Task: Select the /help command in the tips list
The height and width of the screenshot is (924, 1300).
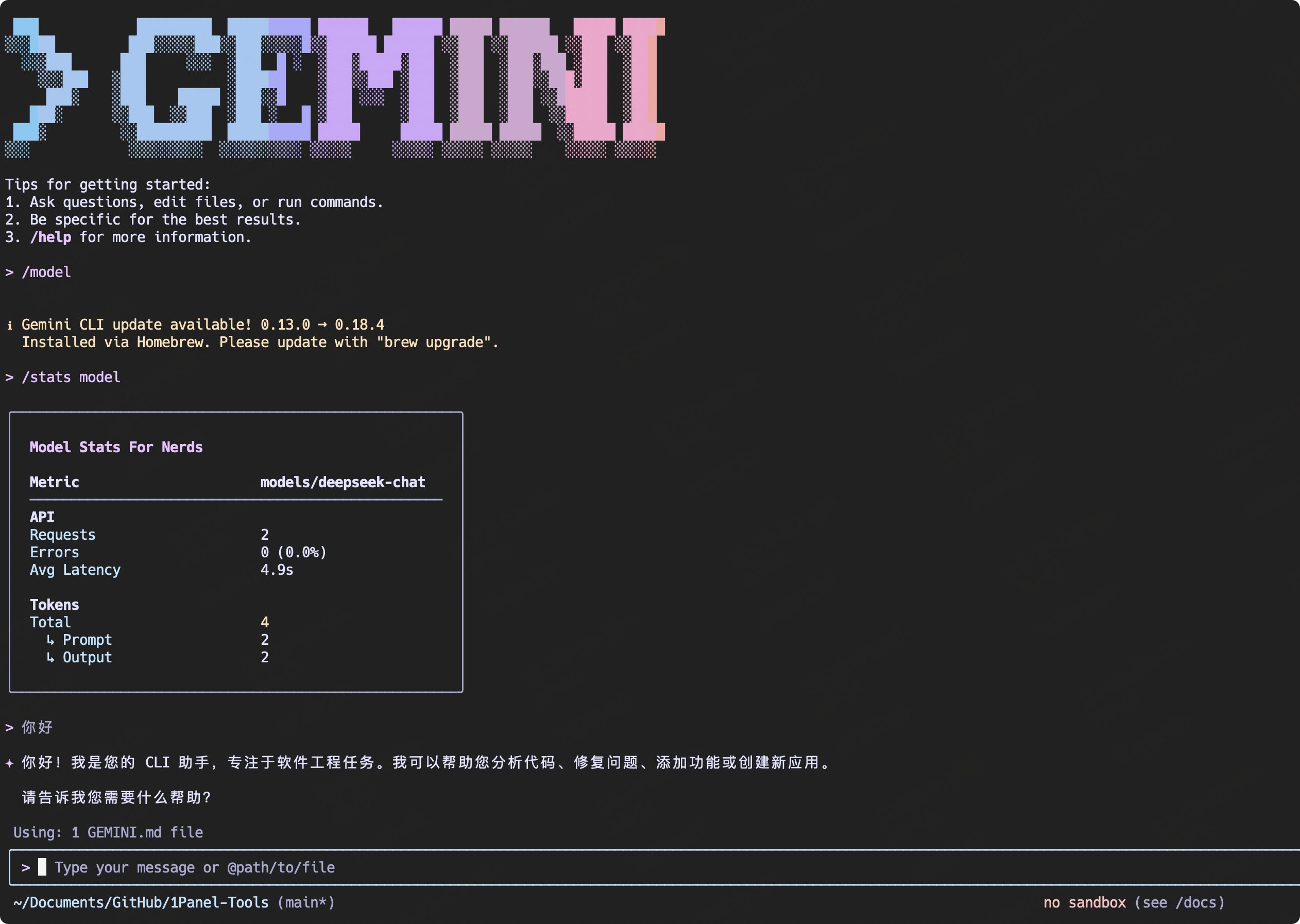Action: click(51, 237)
